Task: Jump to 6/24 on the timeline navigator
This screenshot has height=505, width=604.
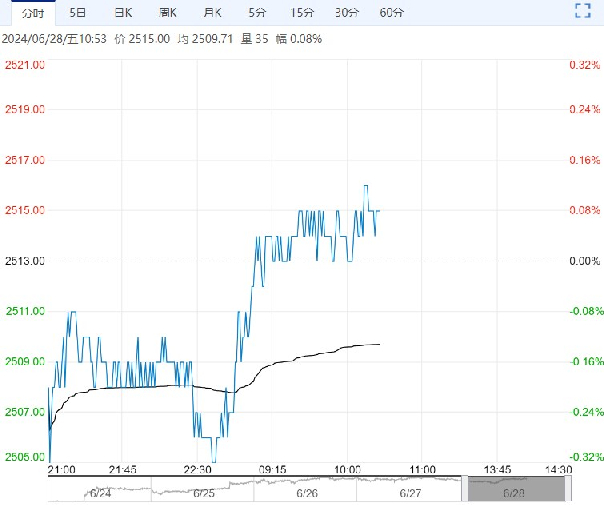Action: click(99, 492)
